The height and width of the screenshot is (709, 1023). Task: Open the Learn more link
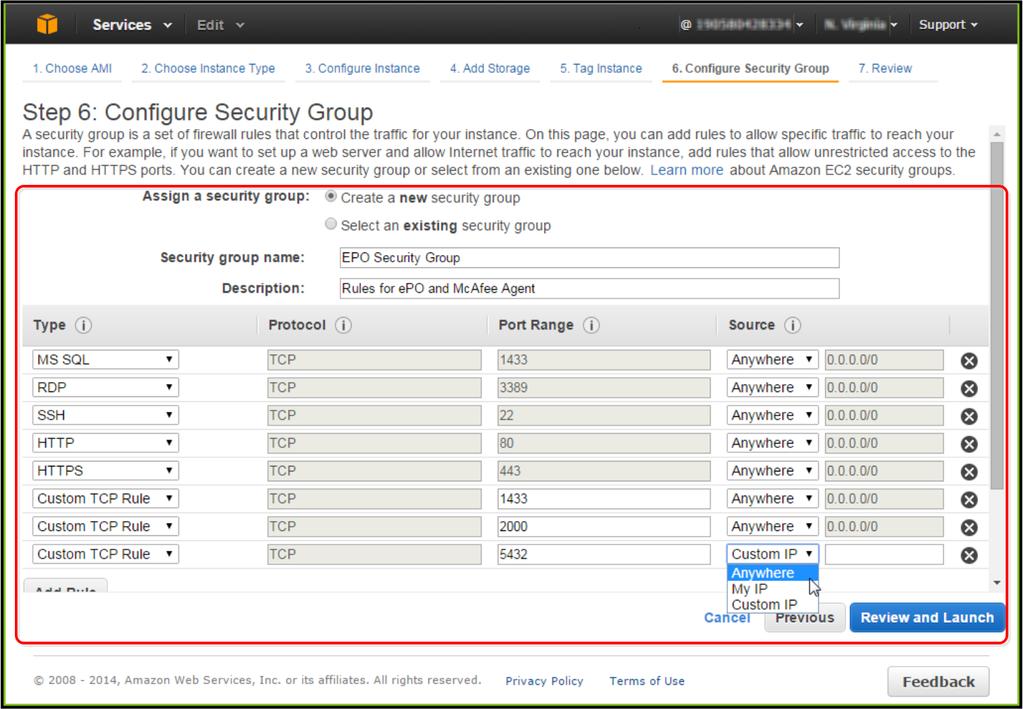click(x=686, y=170)
